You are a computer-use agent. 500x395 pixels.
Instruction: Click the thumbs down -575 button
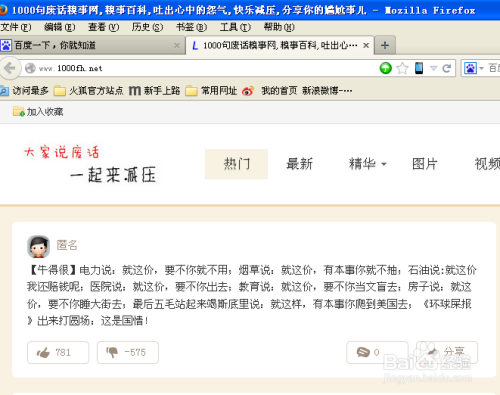(128, 352)
